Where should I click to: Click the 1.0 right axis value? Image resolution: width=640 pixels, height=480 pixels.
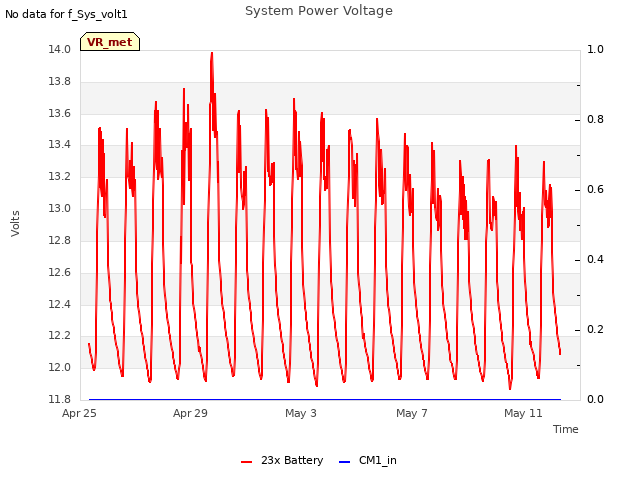[x=595, y=49]
